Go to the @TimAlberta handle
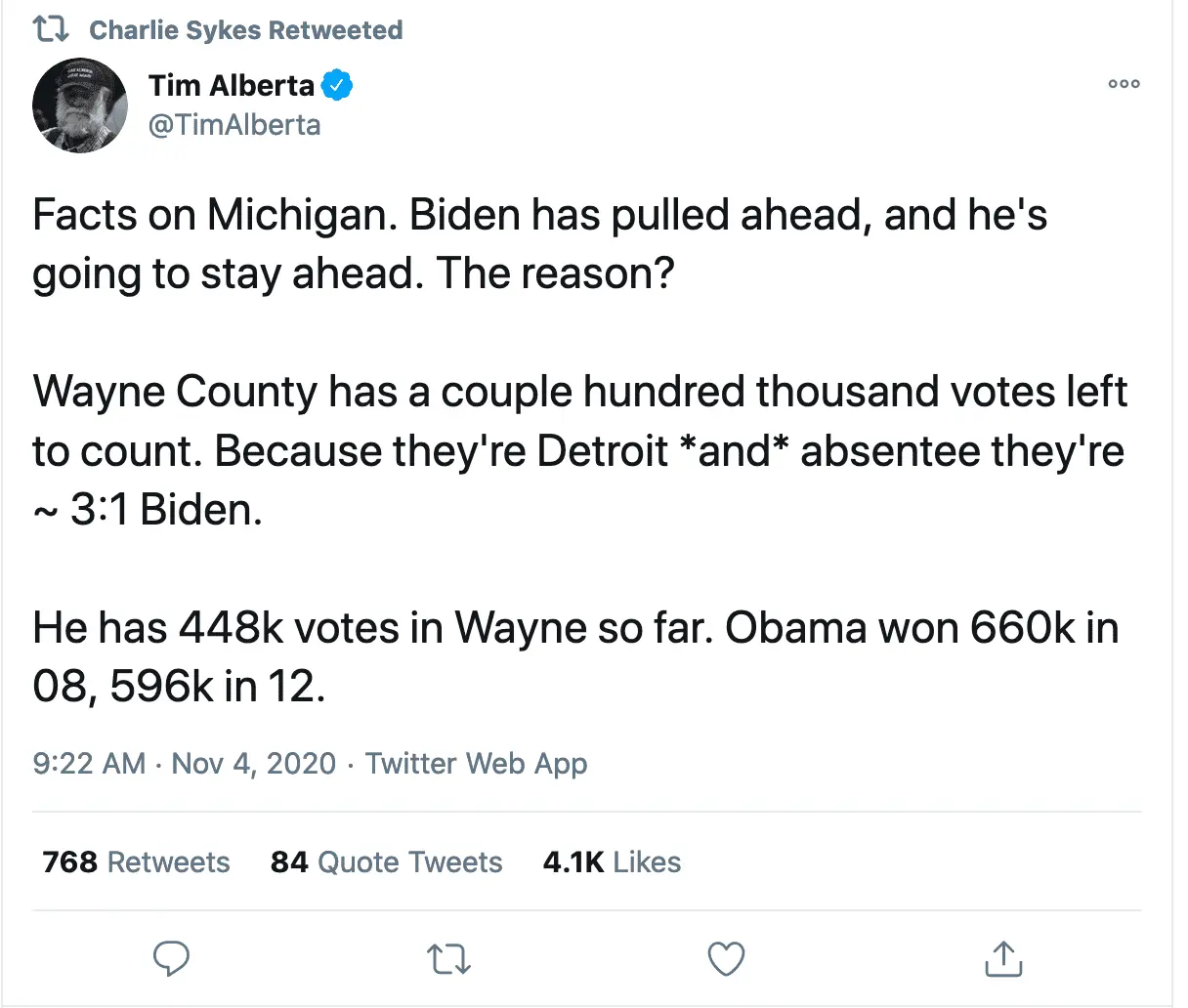The height and width of the screenshot is (1008, 1188). pos(234,125)
